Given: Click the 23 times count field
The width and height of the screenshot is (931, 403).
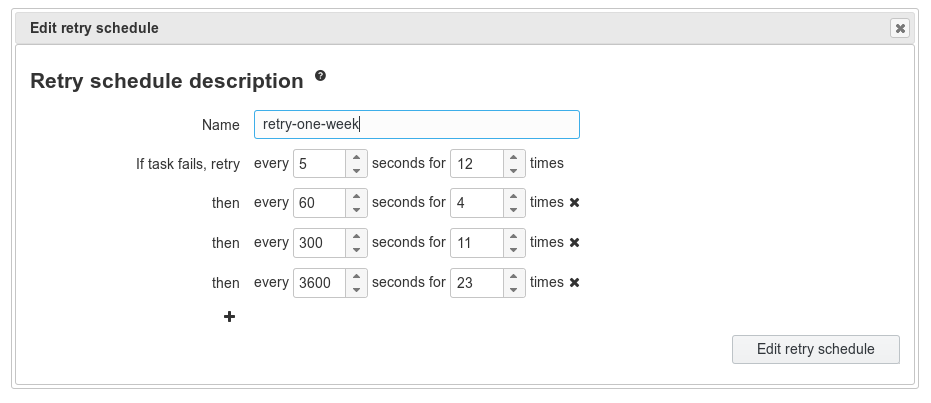Looking at the screenshot, I should (476, 283).
